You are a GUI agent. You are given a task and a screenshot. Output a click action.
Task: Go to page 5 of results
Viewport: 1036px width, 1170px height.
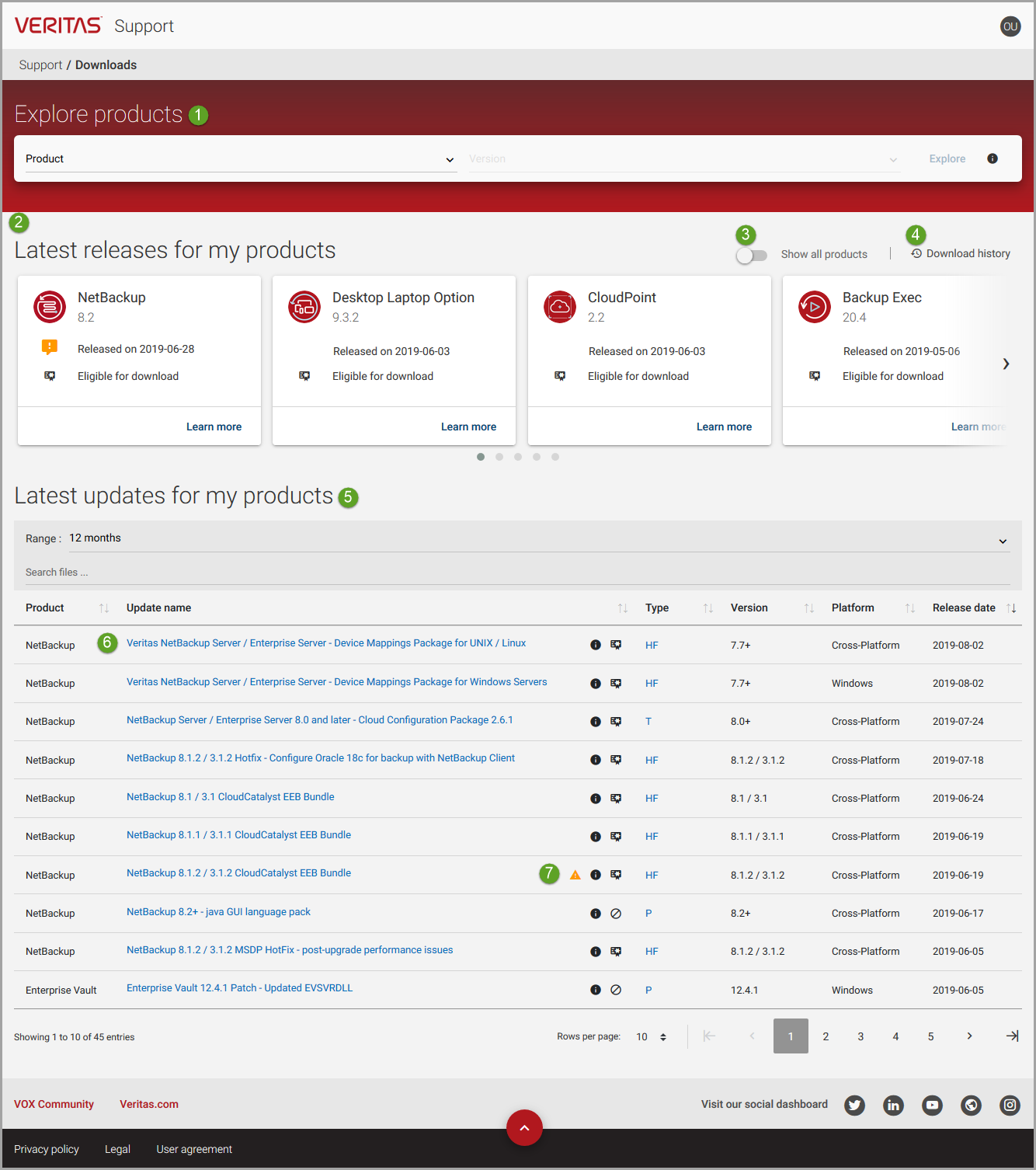[x=930, y=1036]
